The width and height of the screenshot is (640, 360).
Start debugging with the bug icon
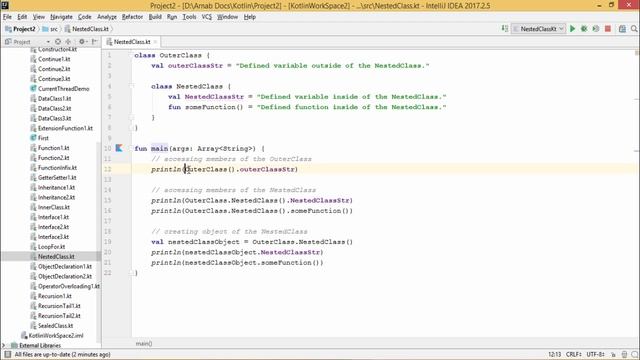pyautogui.click(x=584, y=29)
